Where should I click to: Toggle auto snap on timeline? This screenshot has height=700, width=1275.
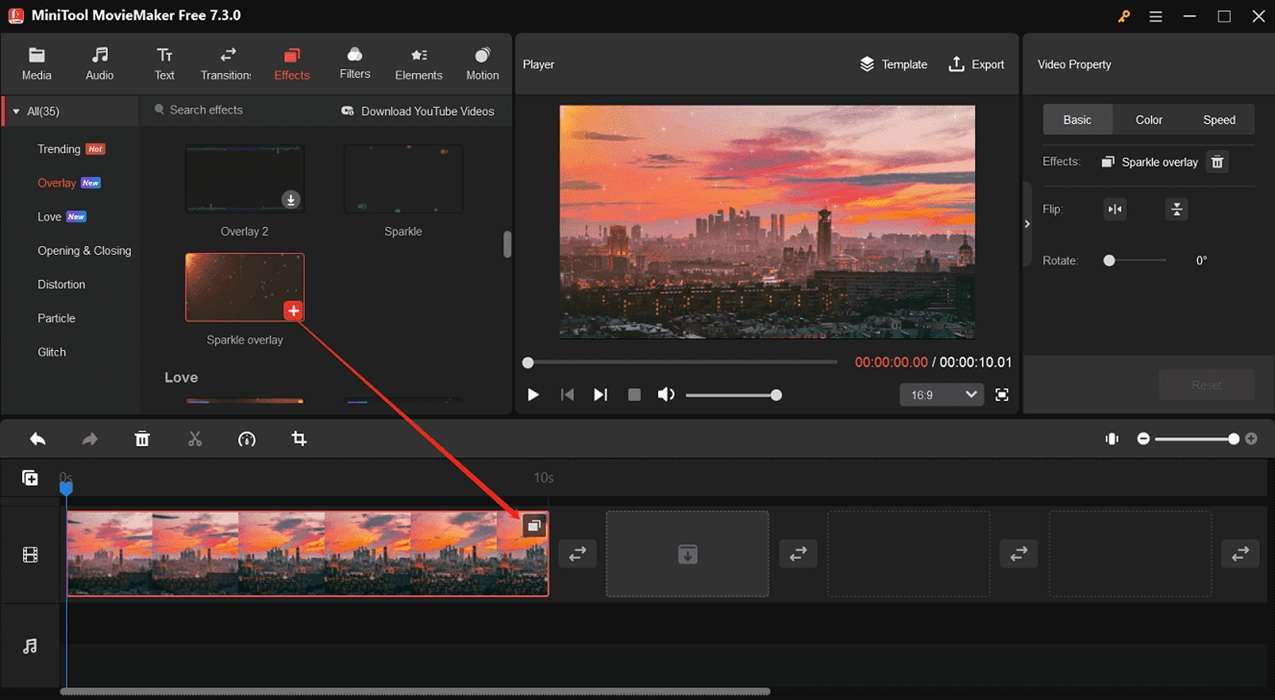click(x=1112, y=439)
